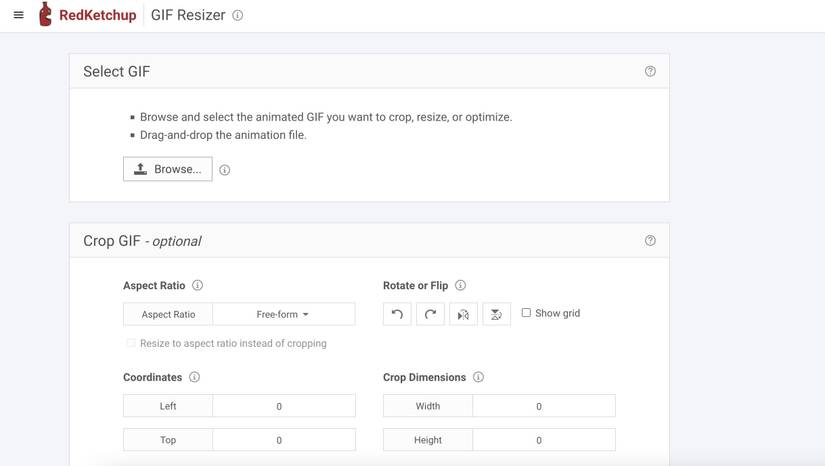Rotate the GIF clockwise
The width and height of the screenshot is (825, 466).
click(430, 314)
